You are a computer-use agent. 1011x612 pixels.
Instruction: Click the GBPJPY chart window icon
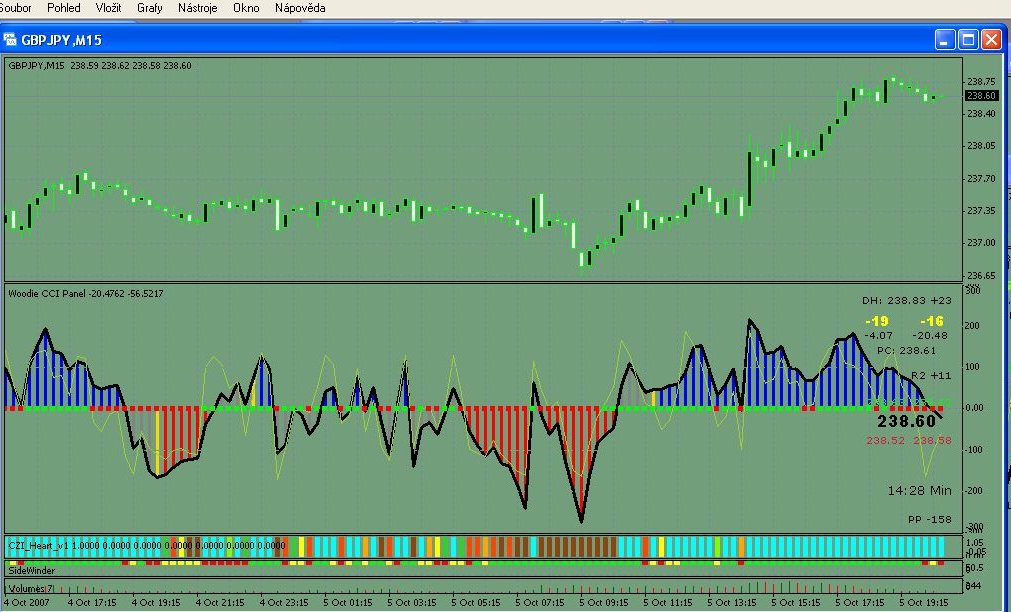pos(10,39)
